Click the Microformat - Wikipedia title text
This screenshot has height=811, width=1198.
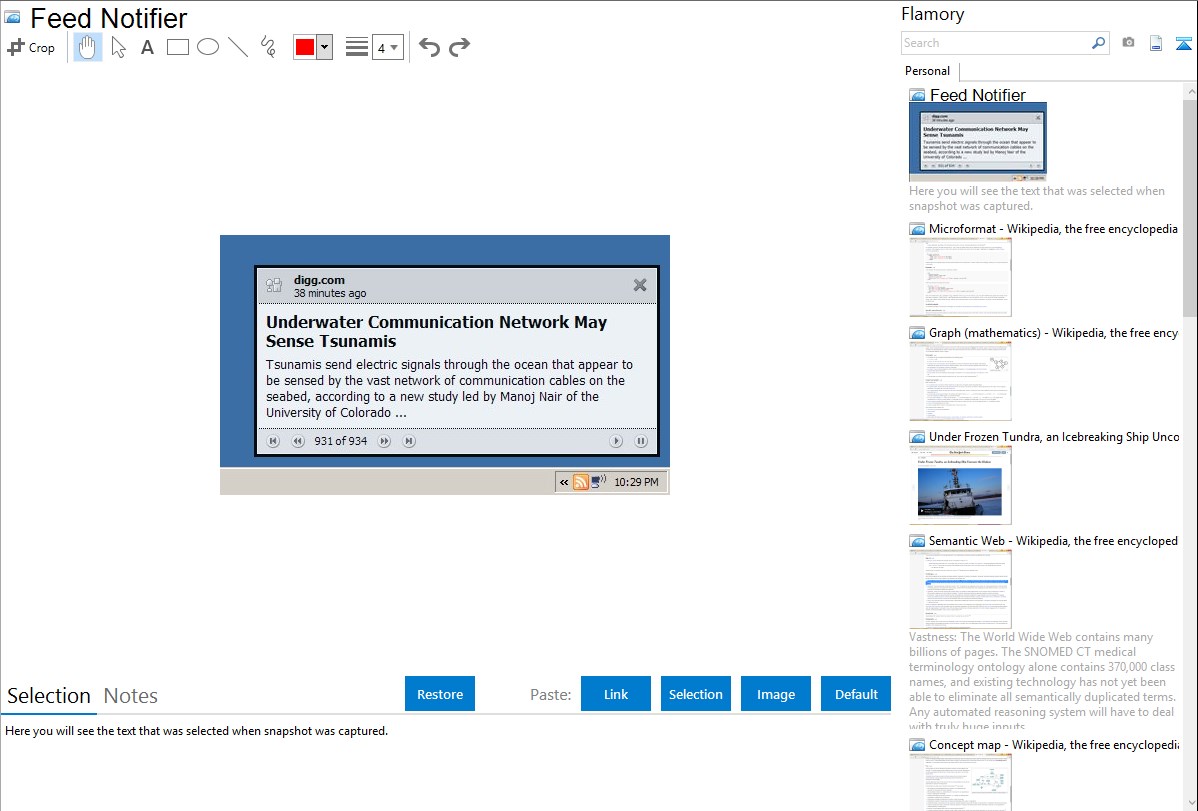[x=1053, y=229]
